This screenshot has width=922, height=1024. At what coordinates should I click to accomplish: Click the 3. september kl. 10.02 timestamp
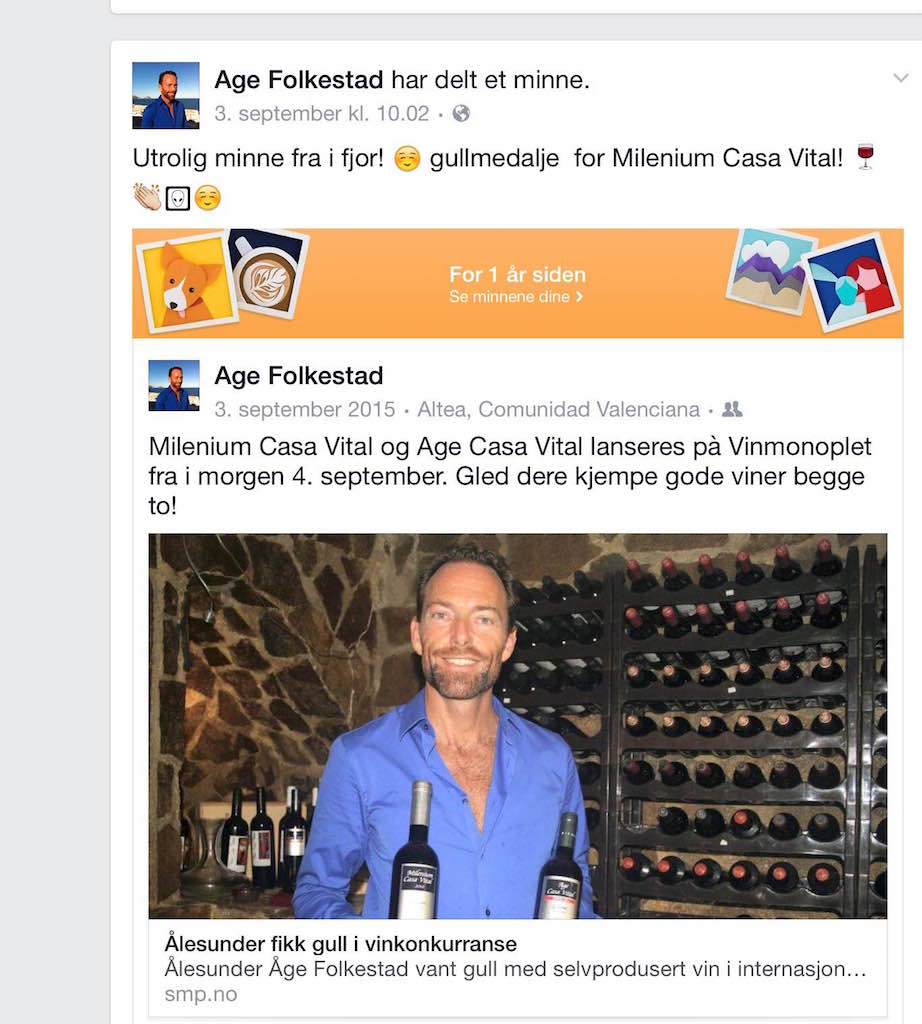(x=321, y=114)
